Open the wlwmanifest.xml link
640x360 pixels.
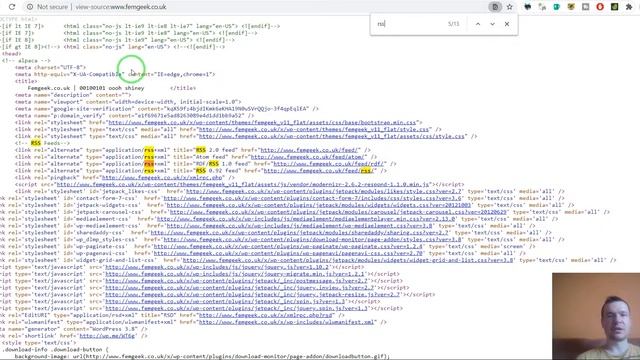coord(287,322)
